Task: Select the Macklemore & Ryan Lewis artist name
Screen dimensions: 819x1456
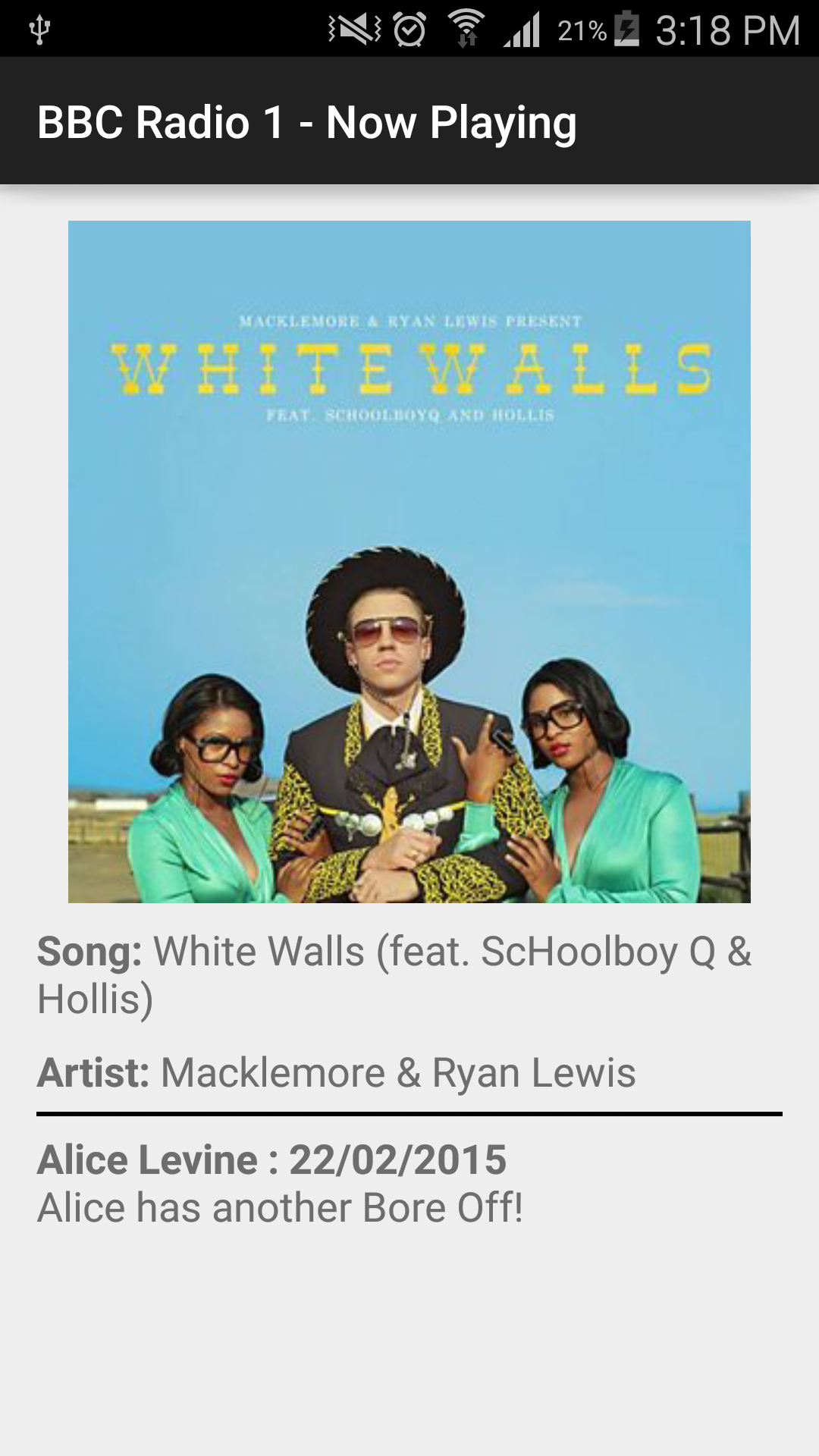Action: [x=398, y=1072]
